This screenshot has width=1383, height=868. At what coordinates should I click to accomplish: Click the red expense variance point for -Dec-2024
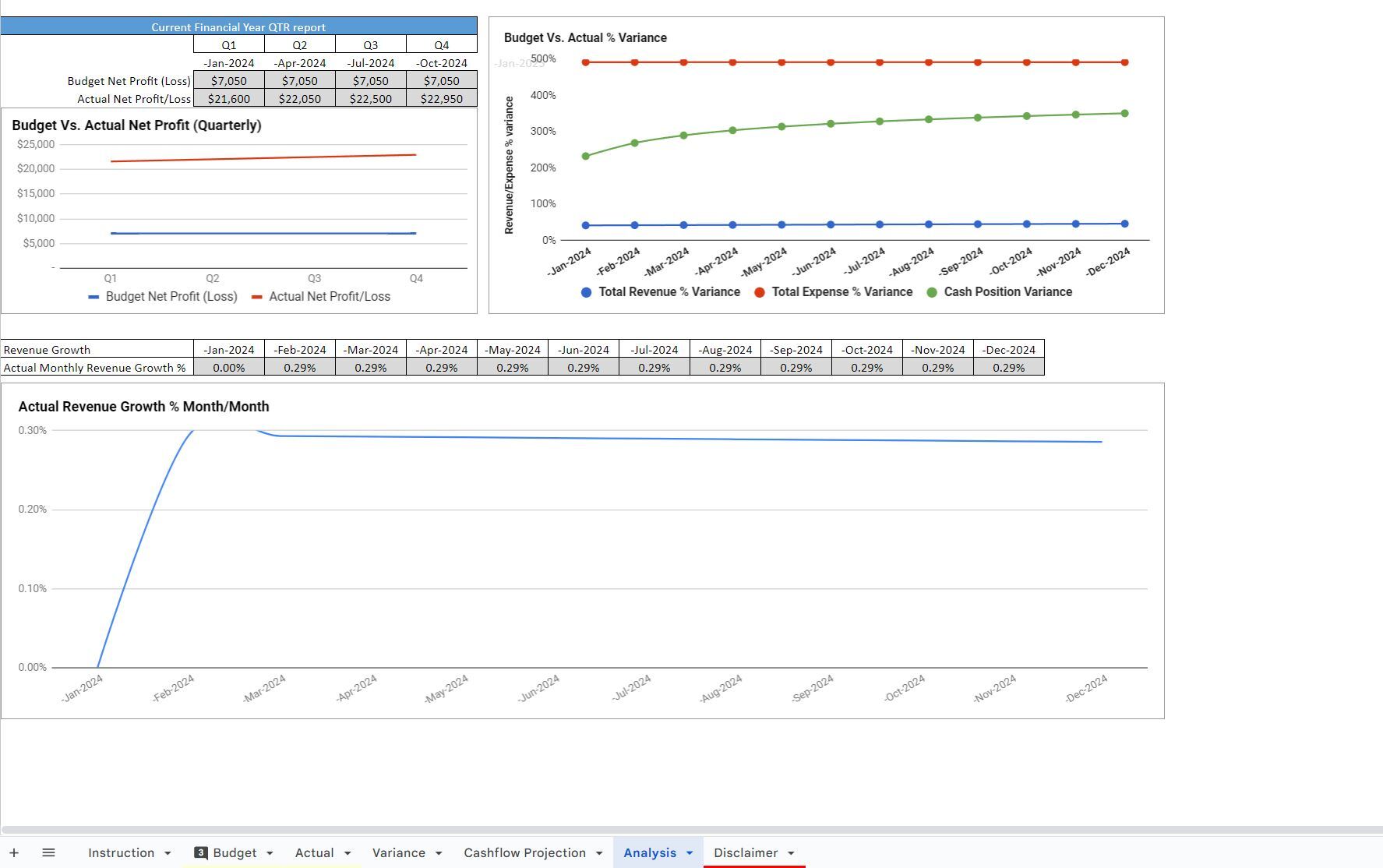tap(1124, 62)
